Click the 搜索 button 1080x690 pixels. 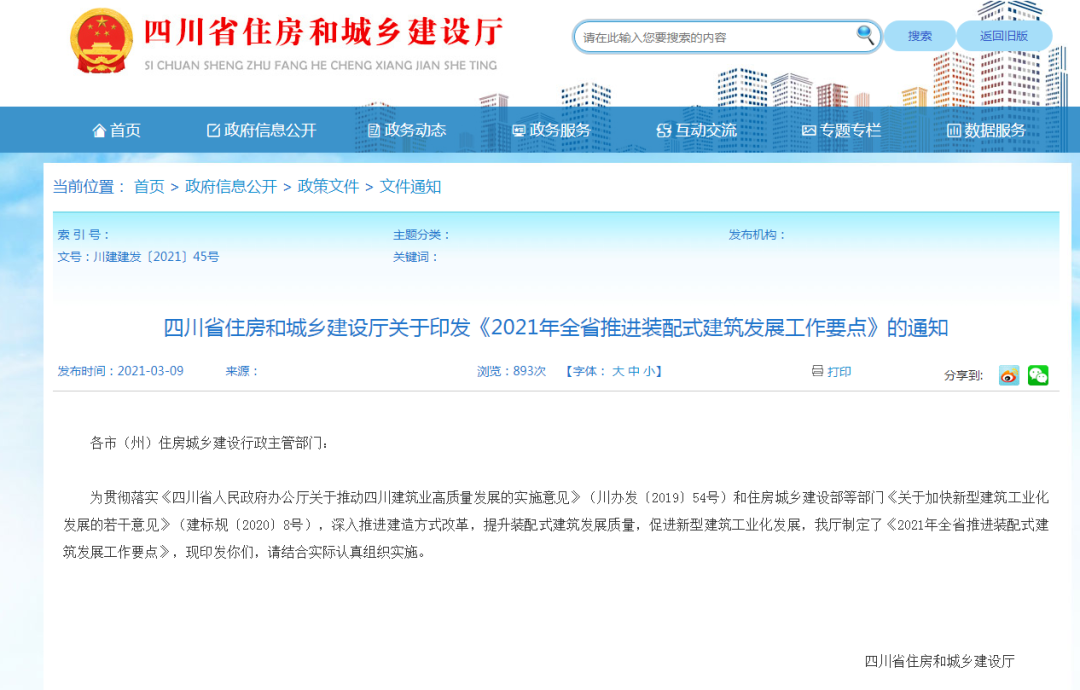click(920, 36)
